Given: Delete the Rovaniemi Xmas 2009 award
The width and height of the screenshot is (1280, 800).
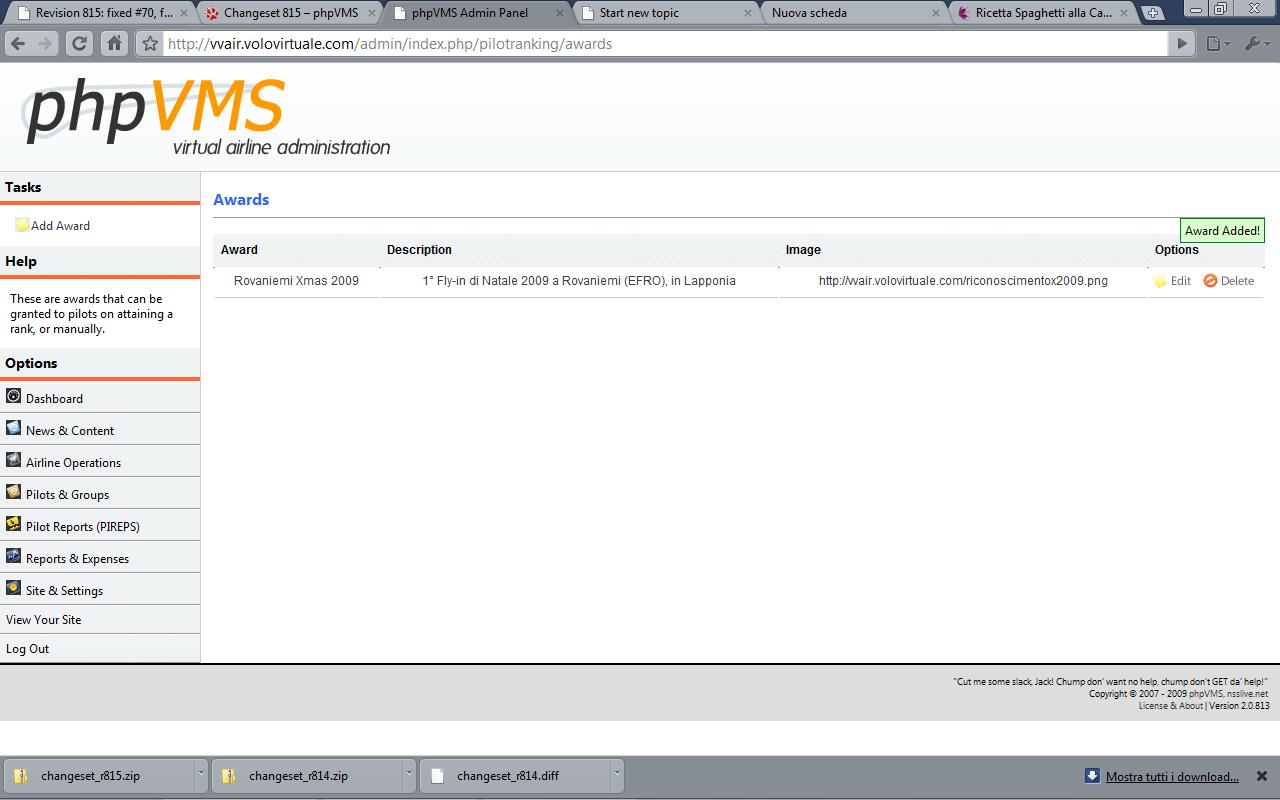Looking at the screenshot, I should (x=1228, y=281).
